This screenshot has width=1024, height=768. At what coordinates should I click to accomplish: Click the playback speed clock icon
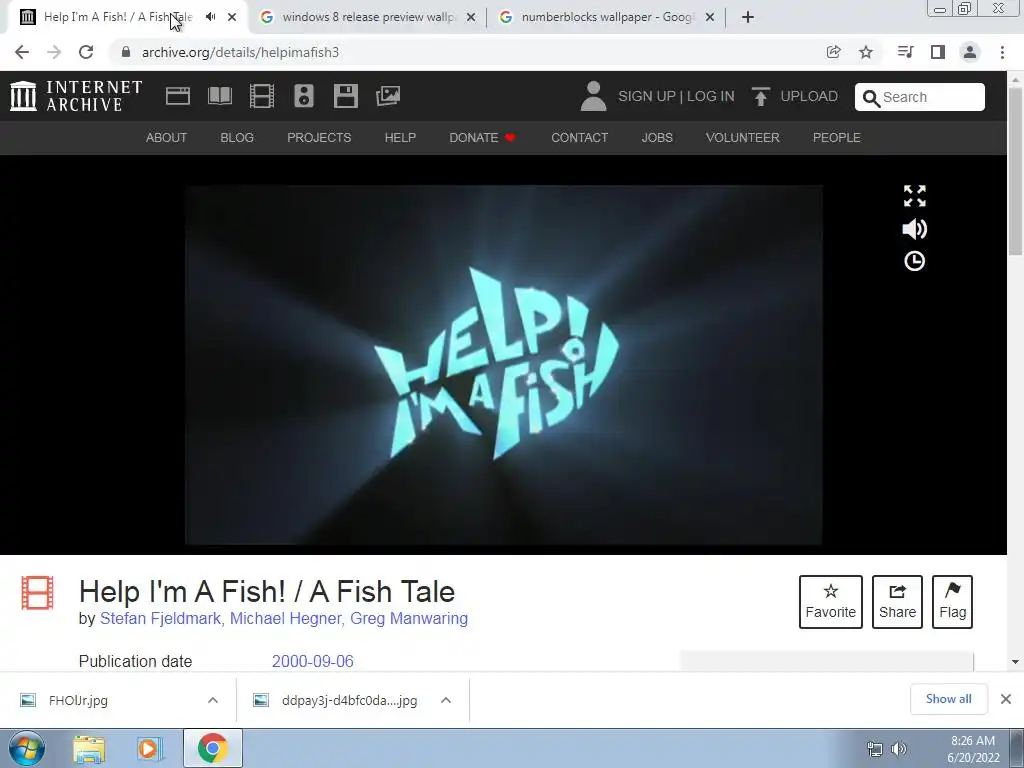coord(914,261)
